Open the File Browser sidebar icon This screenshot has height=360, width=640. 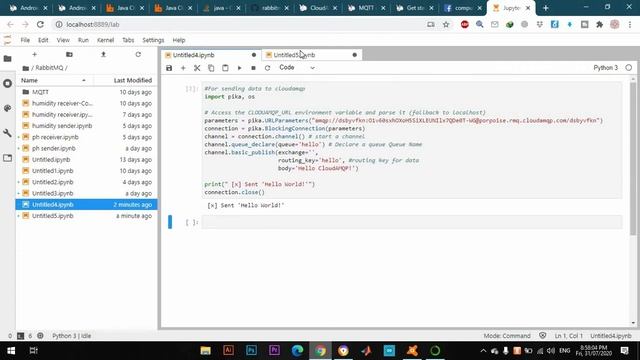(7, 59)
